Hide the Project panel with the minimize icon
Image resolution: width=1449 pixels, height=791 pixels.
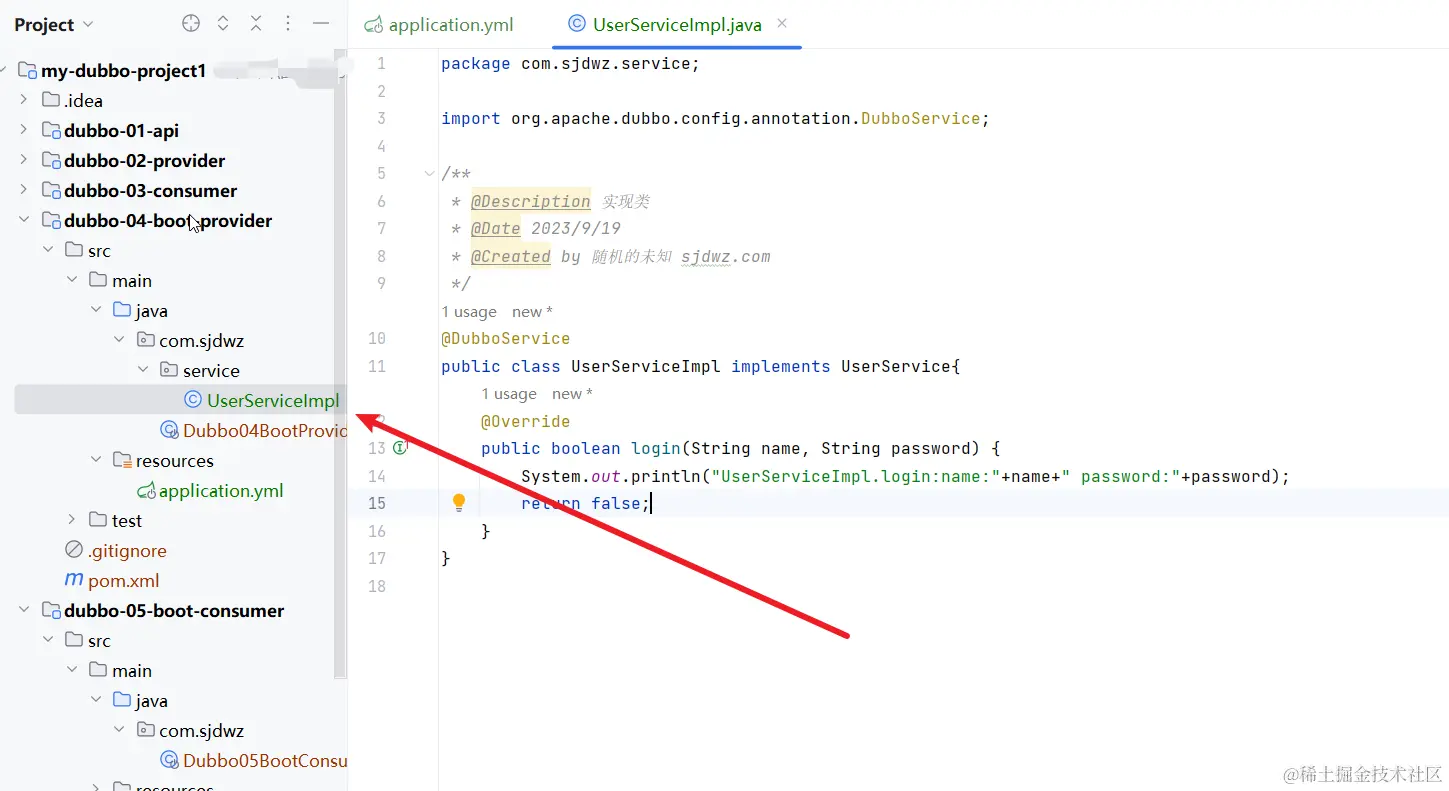(x=321, y=23)
